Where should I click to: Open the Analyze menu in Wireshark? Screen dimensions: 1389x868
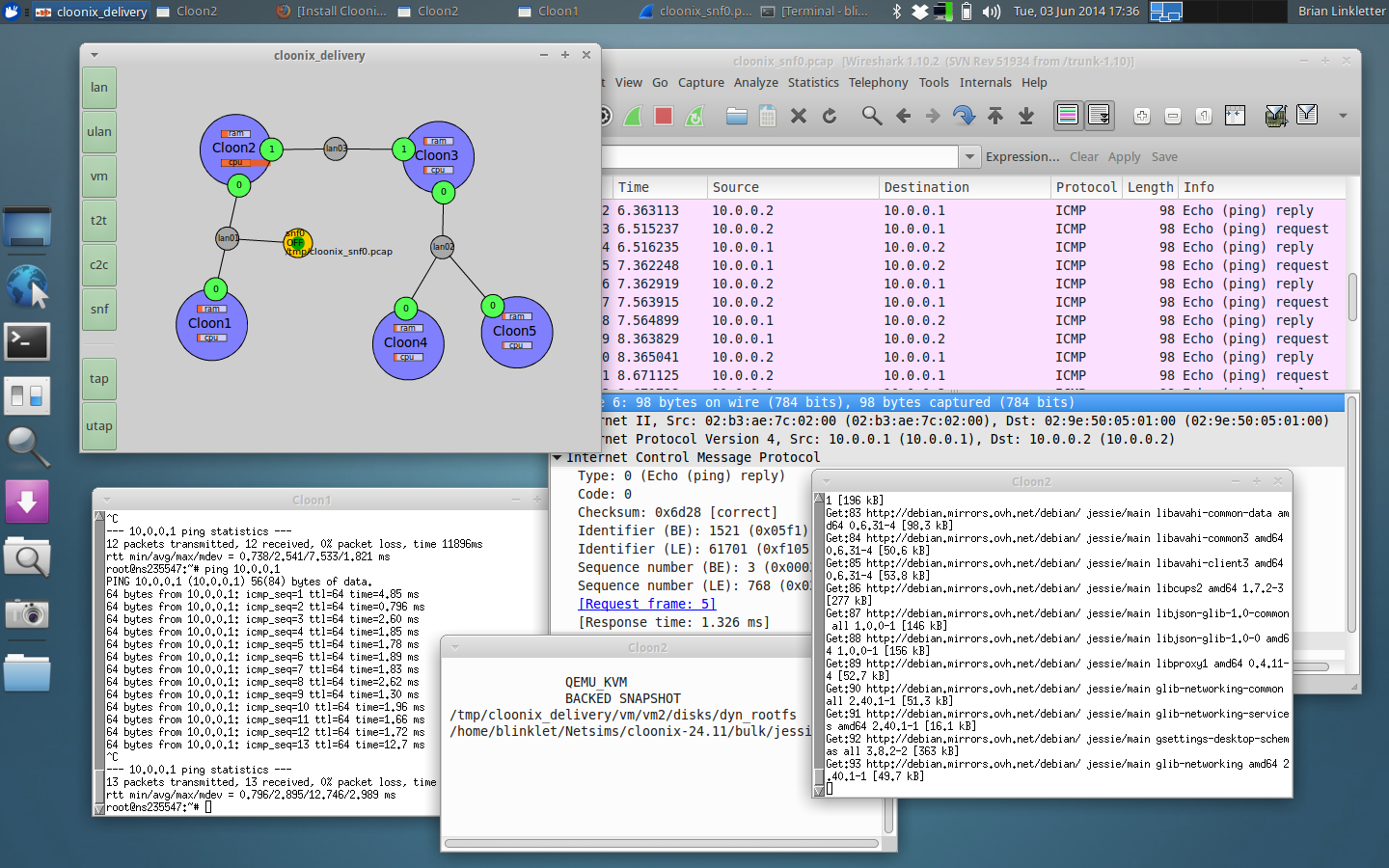[x=756, y=83]
